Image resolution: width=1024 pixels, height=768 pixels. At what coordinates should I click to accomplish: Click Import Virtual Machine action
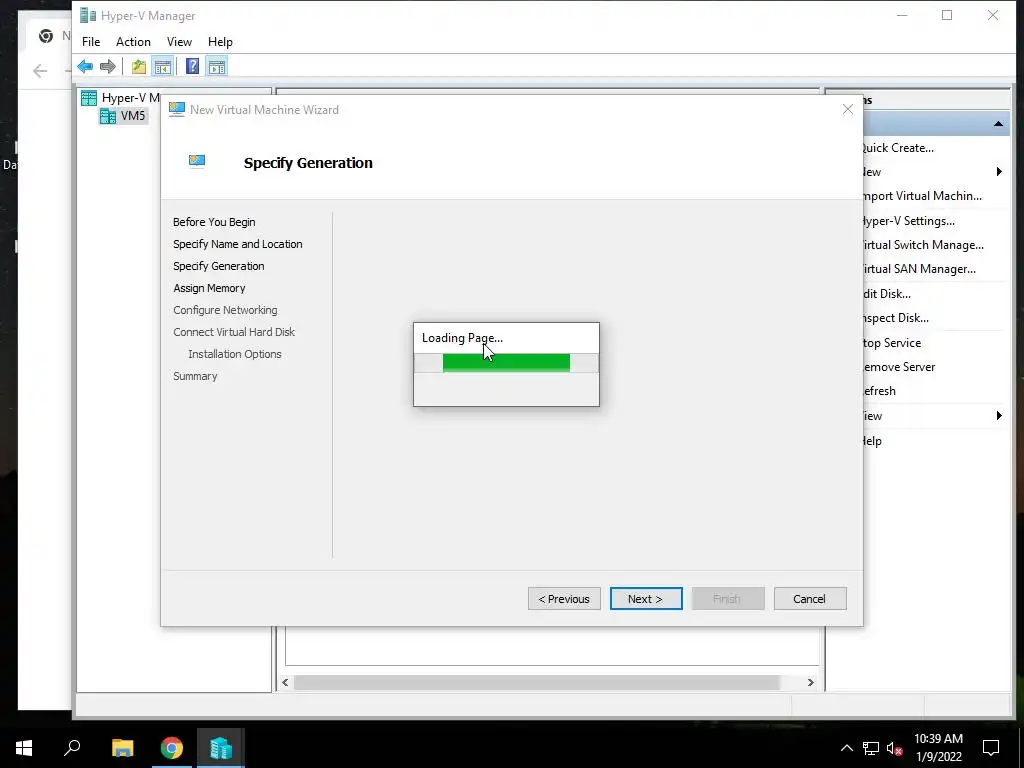coord(921,196)
